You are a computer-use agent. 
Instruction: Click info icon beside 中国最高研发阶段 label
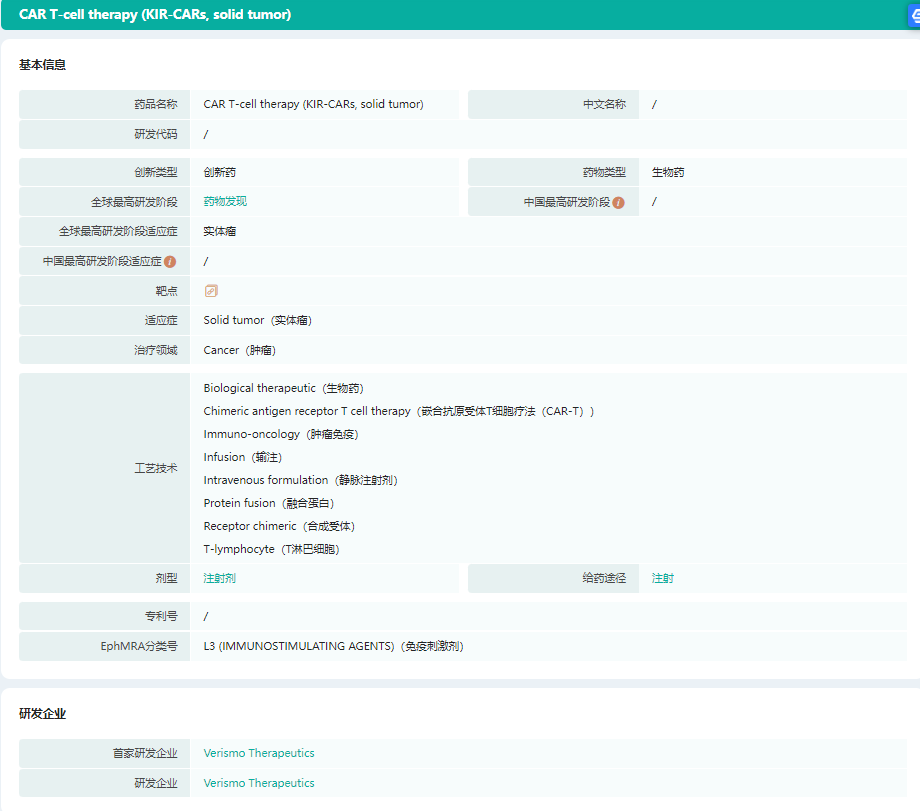pos(618,202)
